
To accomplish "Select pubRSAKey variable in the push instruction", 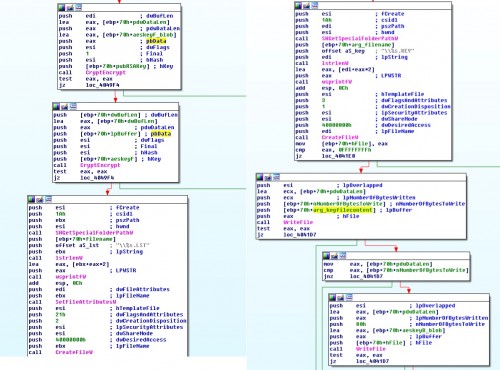I will (130, 66).
